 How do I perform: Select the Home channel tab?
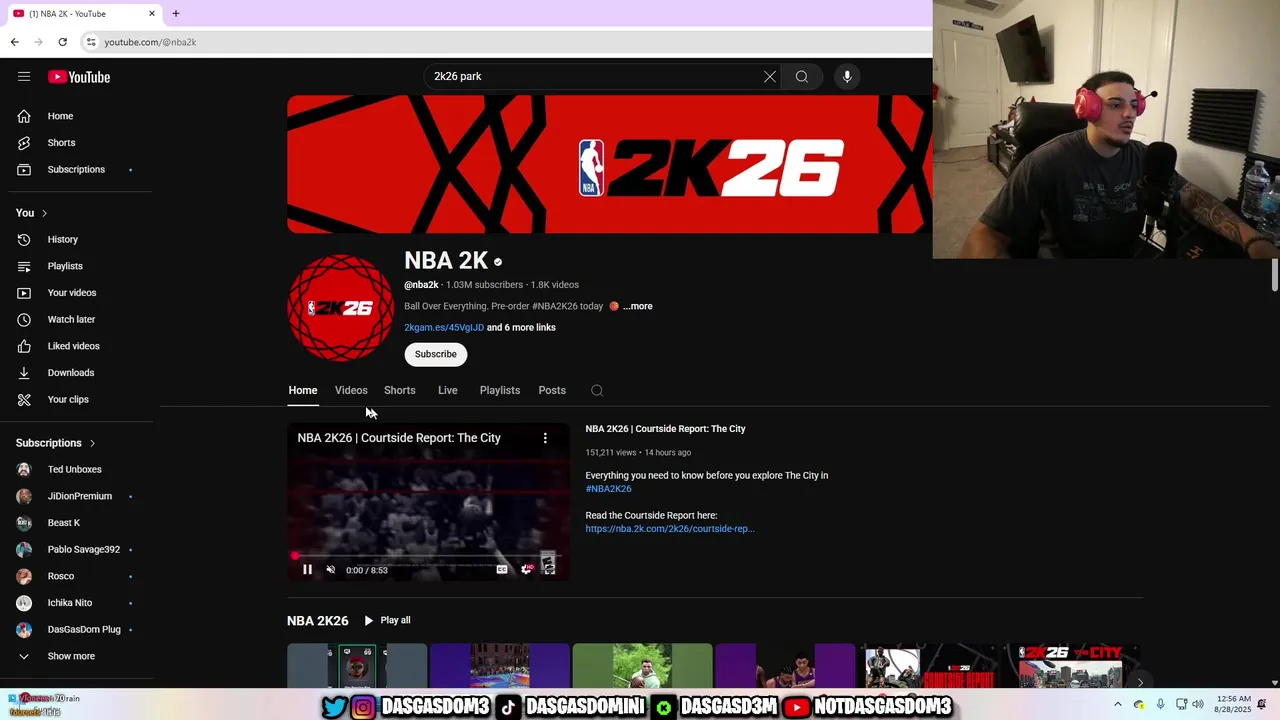point(303,391)
